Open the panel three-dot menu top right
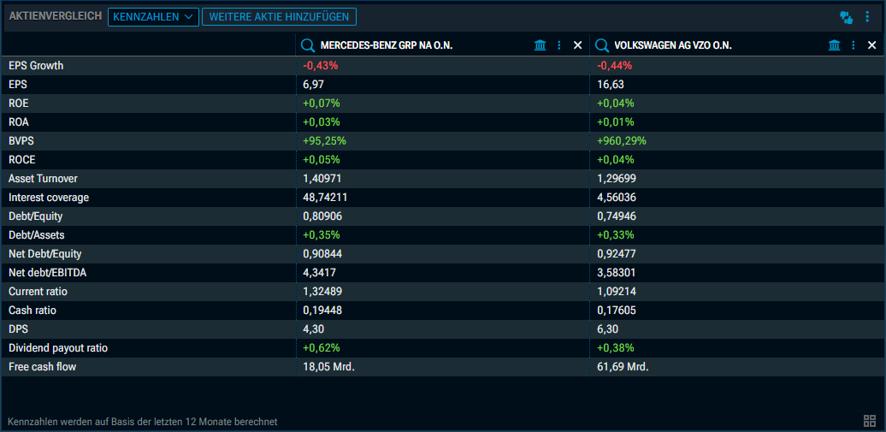The width and height of the screenshot is (886, 432). click(x=867, y=17)
